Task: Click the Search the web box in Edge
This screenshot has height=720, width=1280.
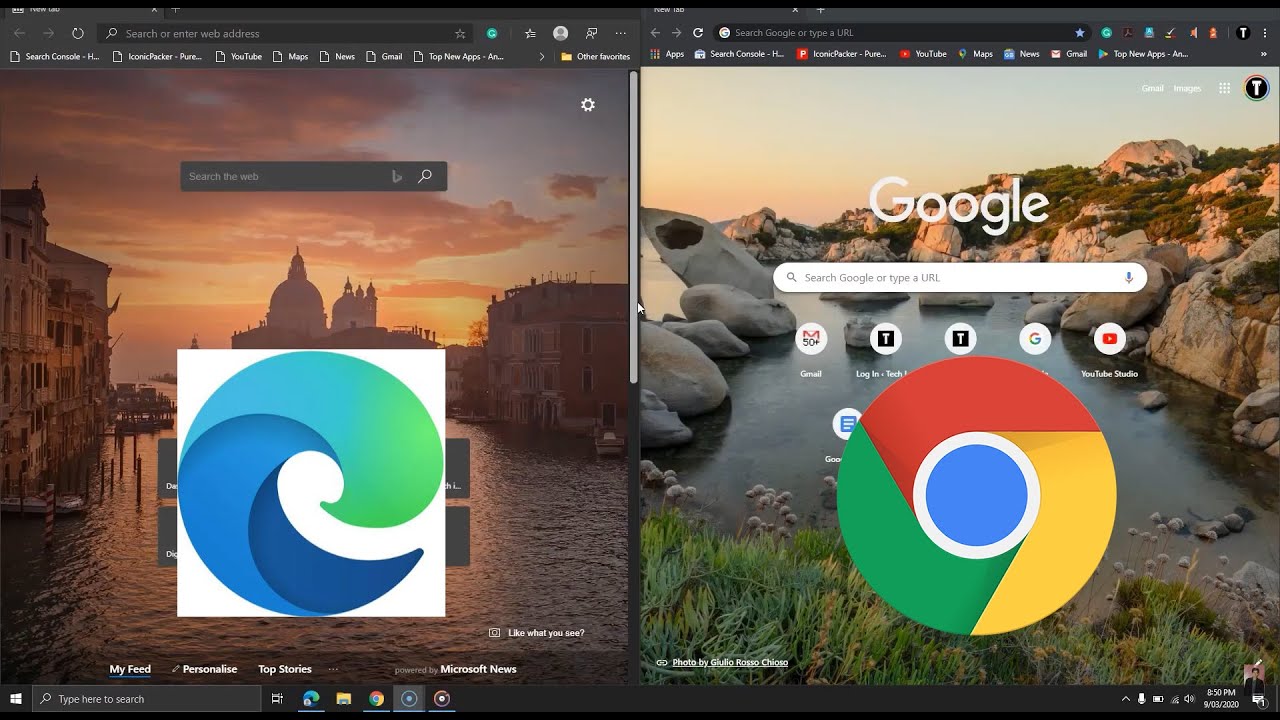Action: click(313, 176)
